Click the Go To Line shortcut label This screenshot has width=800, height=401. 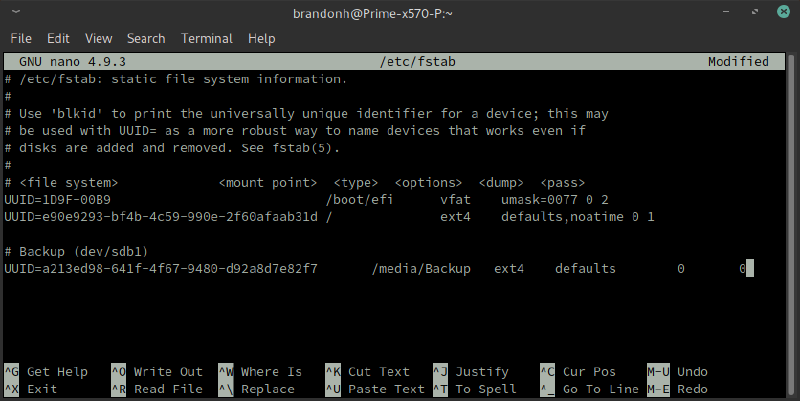click(600, 389)
